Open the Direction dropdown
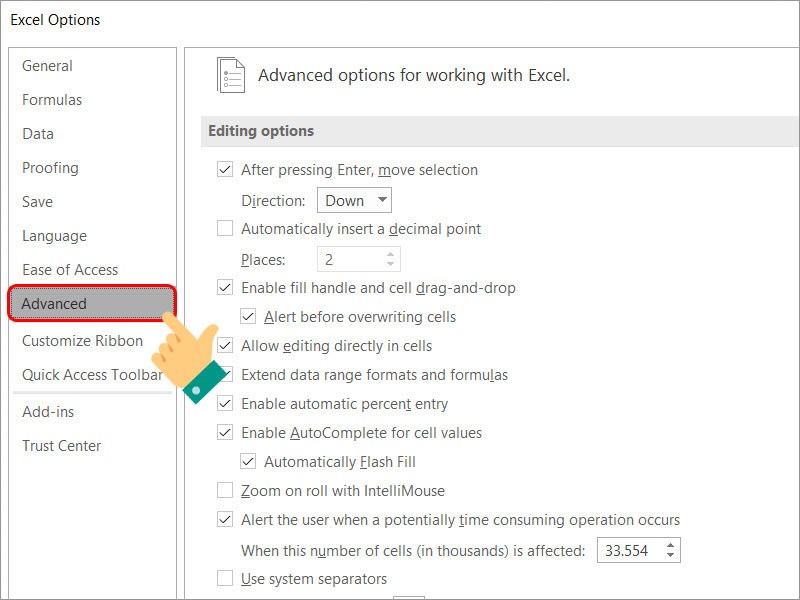Image resolution: width=800 pixels, height=600 pixels. pos(354,200)
